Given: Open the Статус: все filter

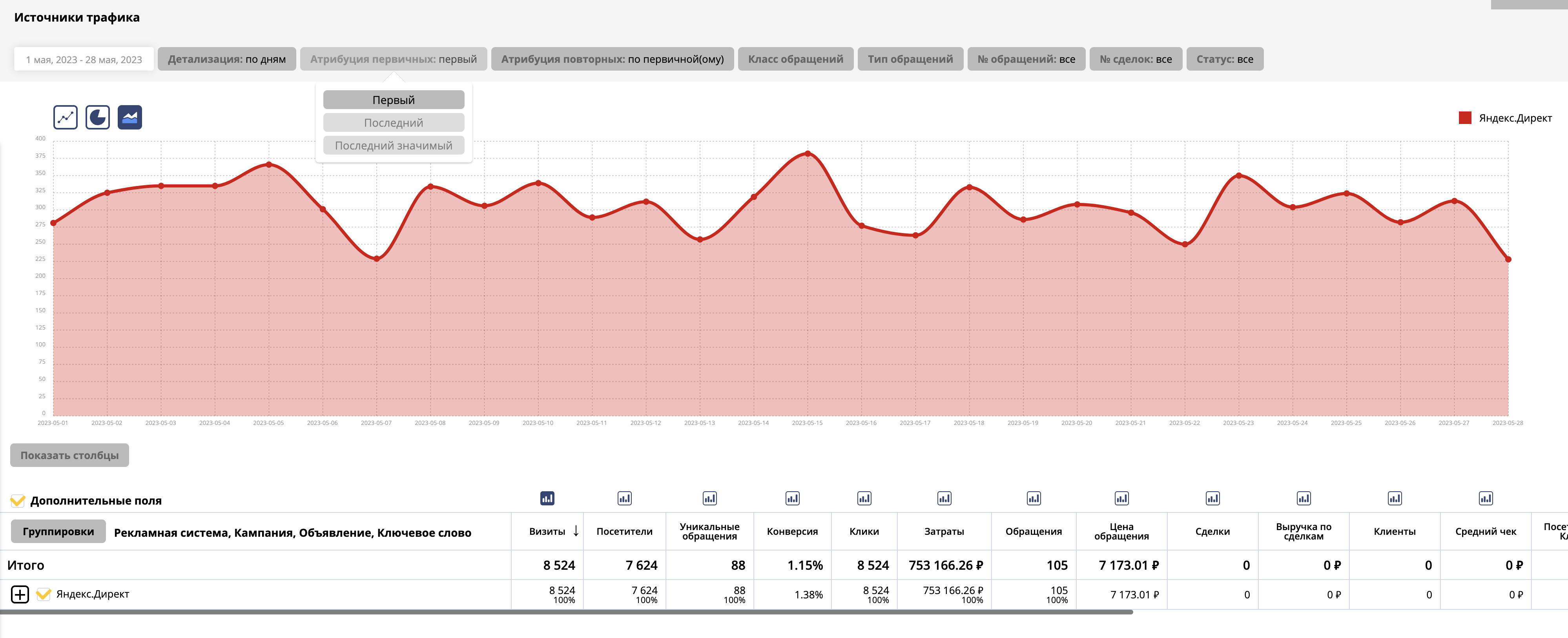Looking at the screenshot, I should (x=1224, y=59).
